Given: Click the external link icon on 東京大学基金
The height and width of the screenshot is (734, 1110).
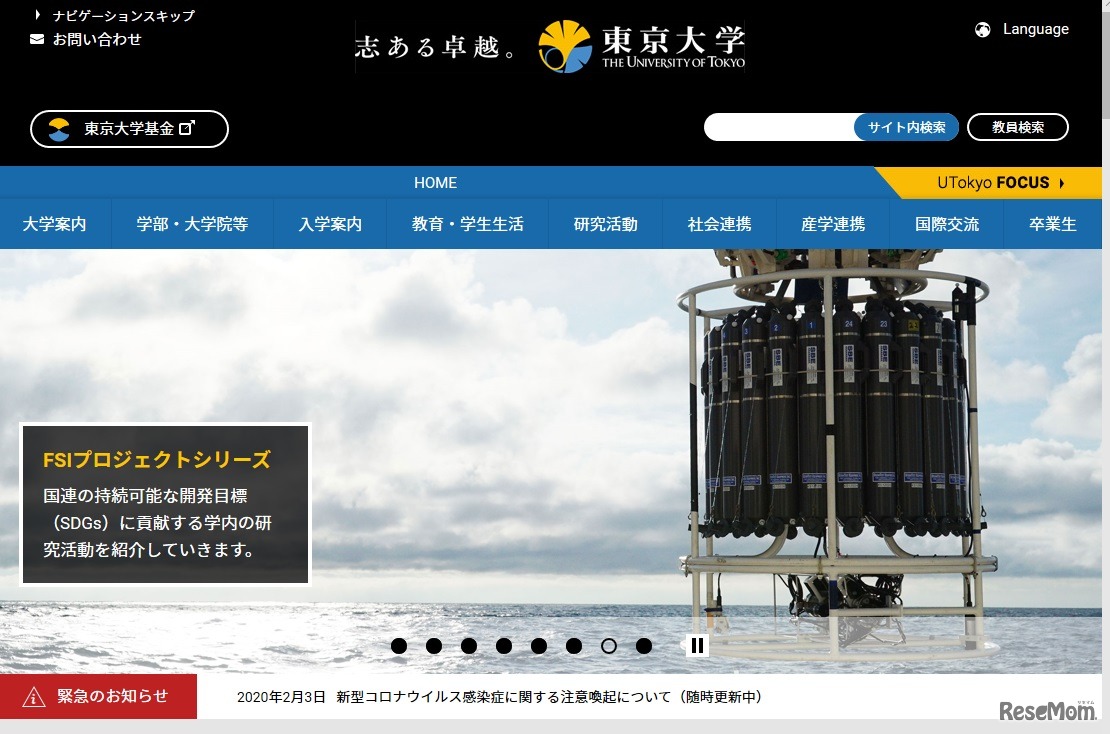Looking at the screenshot, I should 186,128.
